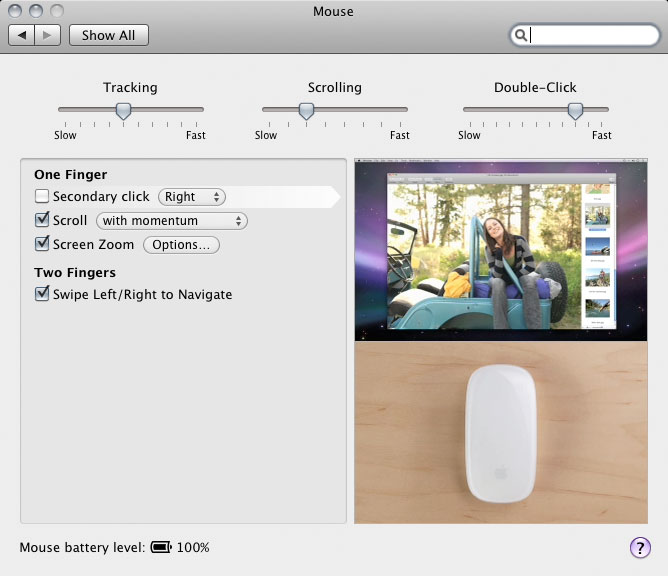668x576 pixels.
Task: Close the Mouse preferences window
Action: point(15,11)
